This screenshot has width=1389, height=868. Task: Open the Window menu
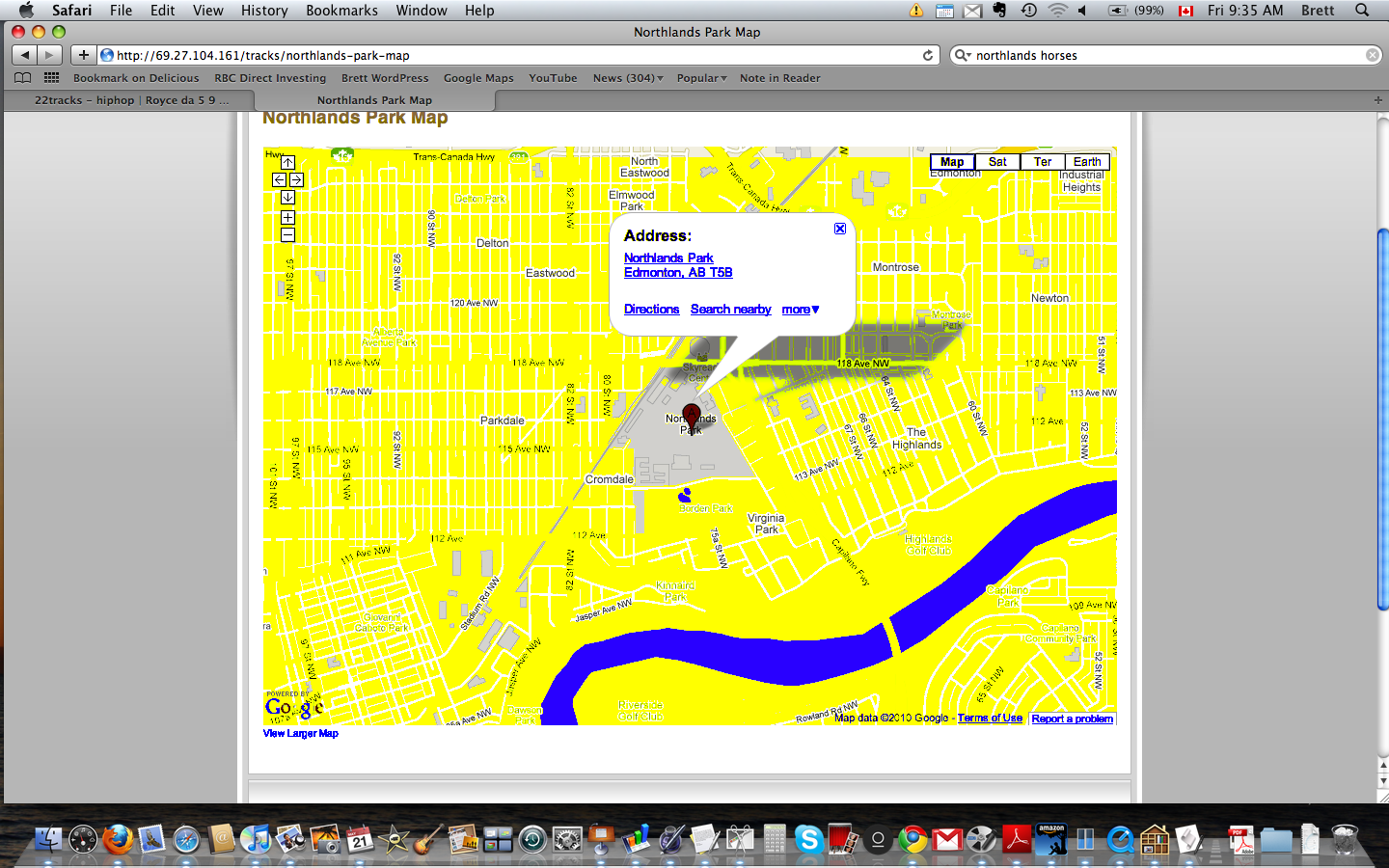pos(422,11)
